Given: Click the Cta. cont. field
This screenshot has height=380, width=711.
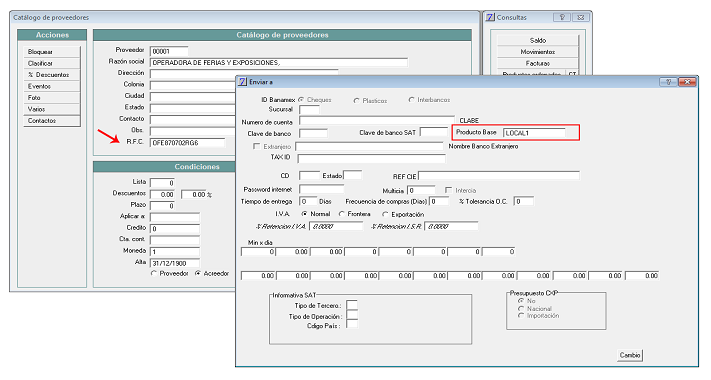Looking at the screenshot, I should (x=175, y=240).
